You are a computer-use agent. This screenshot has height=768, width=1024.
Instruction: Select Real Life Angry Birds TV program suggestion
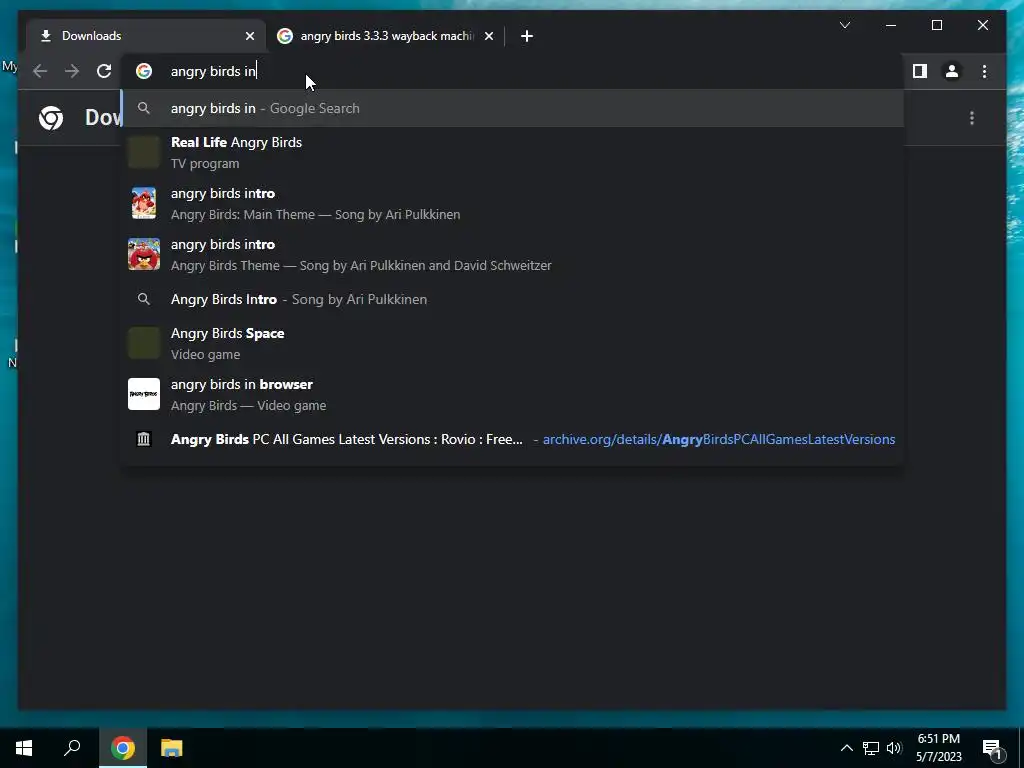tap(513, 152)
